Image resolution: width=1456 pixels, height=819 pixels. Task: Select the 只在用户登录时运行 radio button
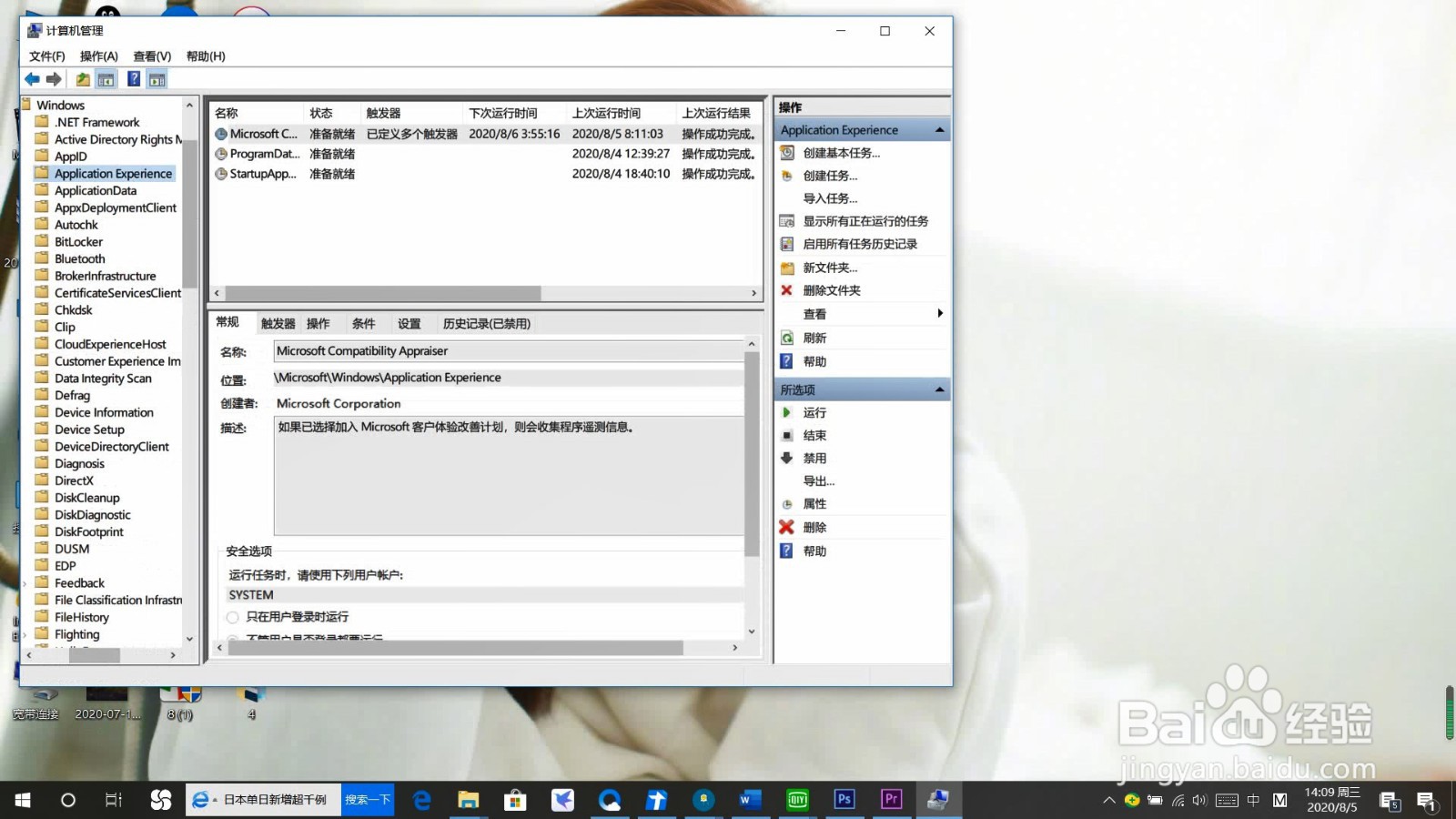[233, 617]
